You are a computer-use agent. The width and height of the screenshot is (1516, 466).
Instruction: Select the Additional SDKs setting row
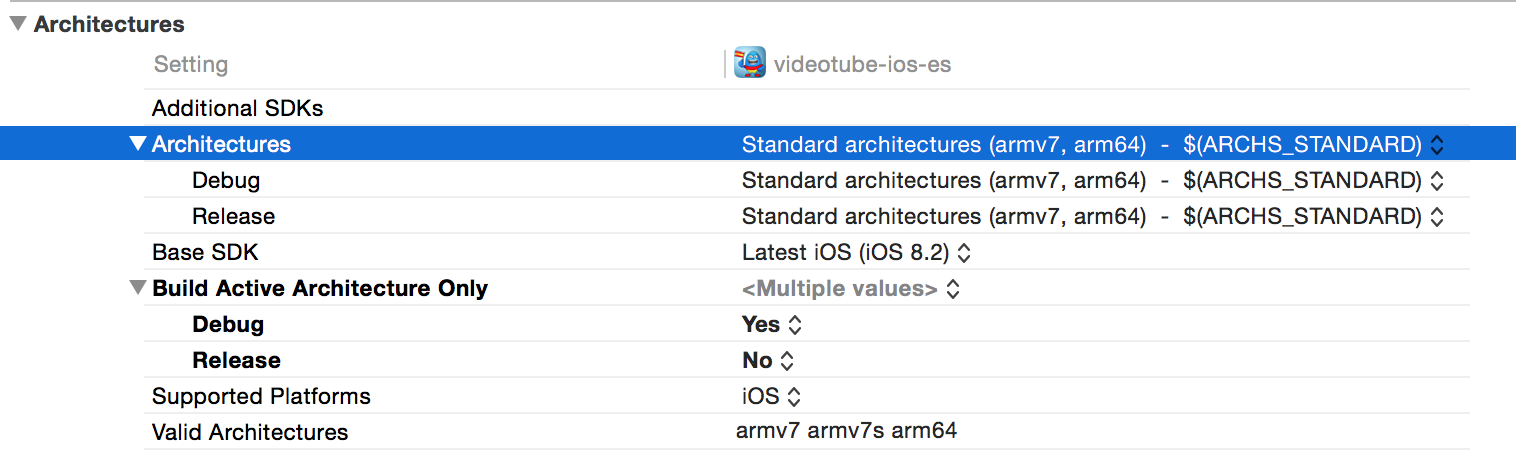pos(237,108)
